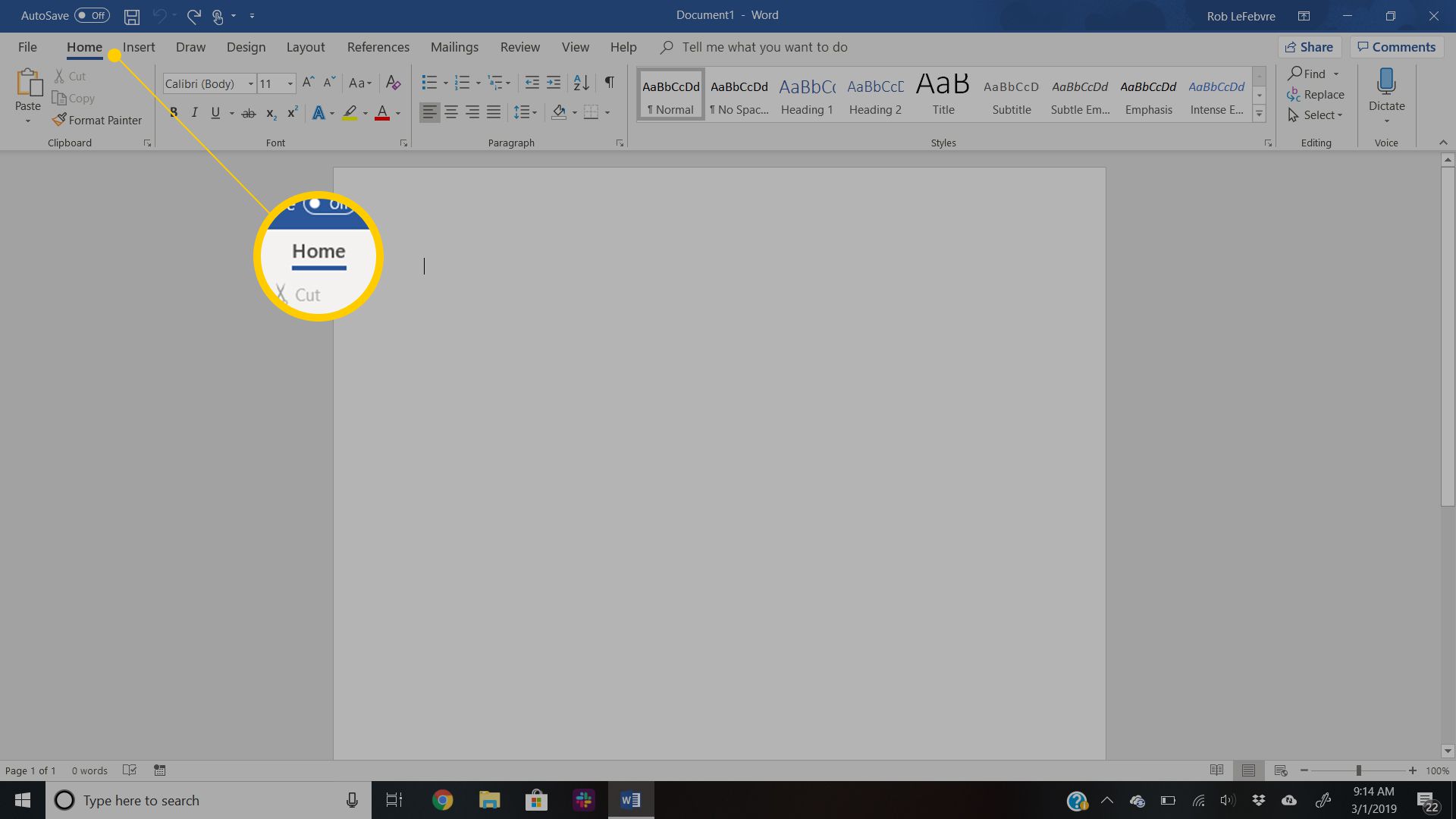Select the Numbered list icon

point(462,82)
